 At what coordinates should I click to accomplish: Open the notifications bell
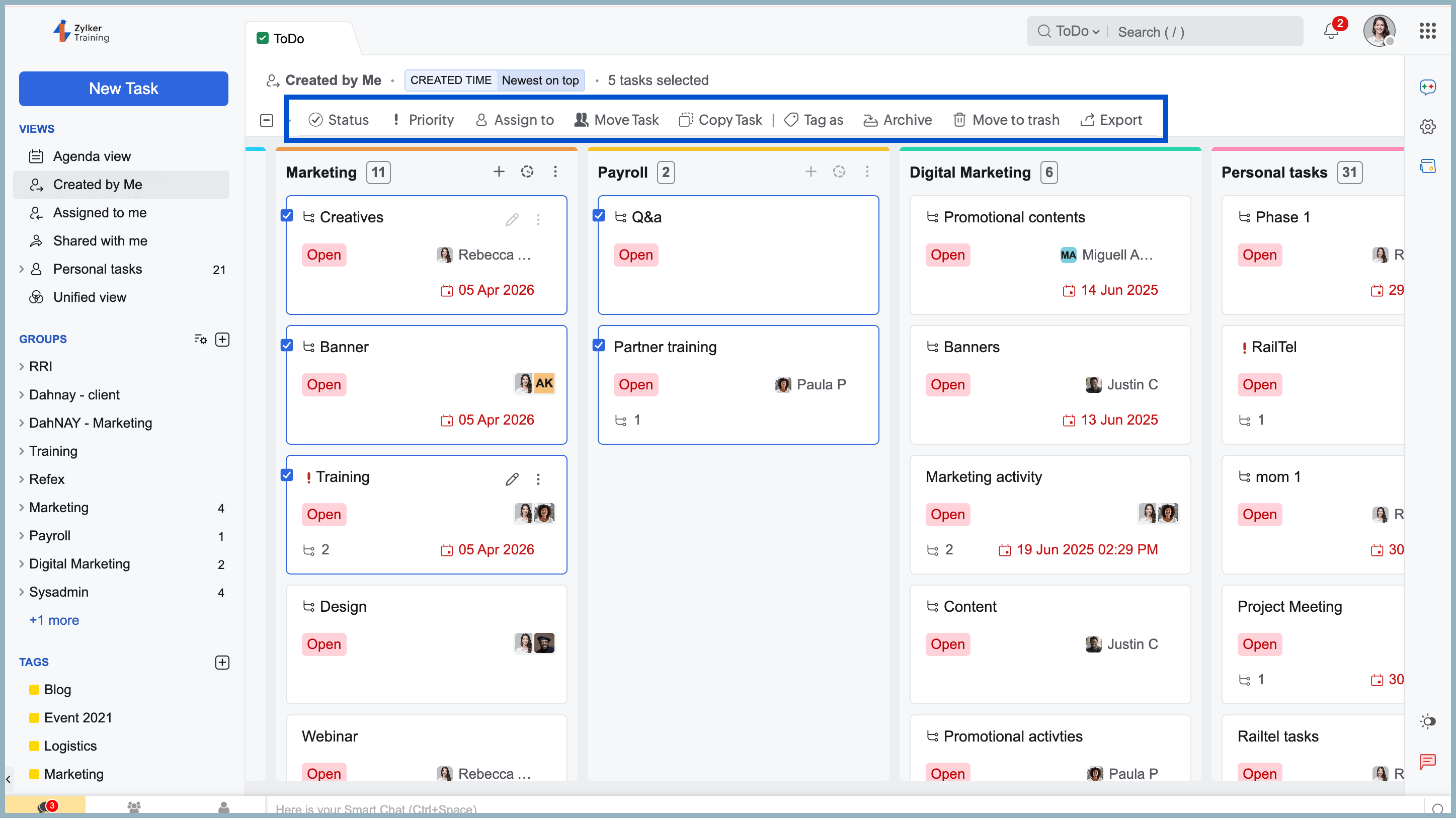pyautogui.click(x=1331, y=31)
